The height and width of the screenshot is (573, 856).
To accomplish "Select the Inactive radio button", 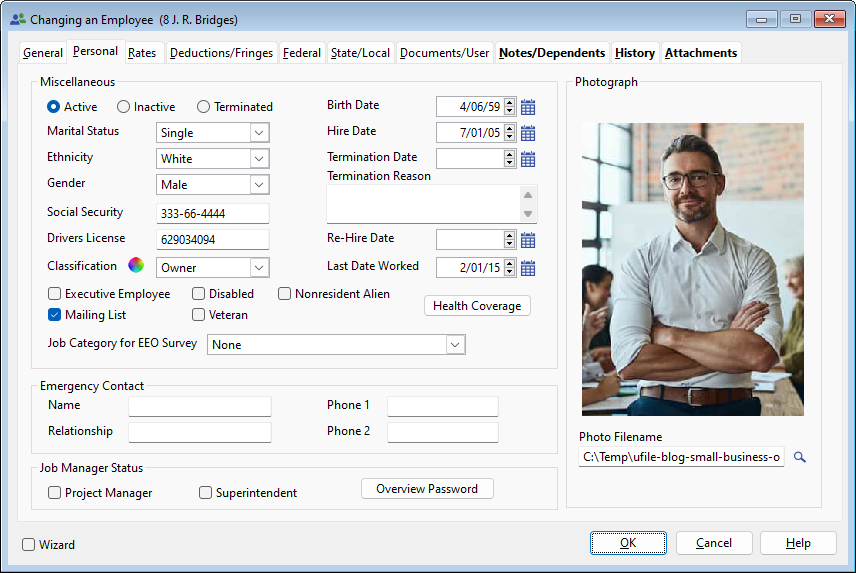I will point(124,107).
